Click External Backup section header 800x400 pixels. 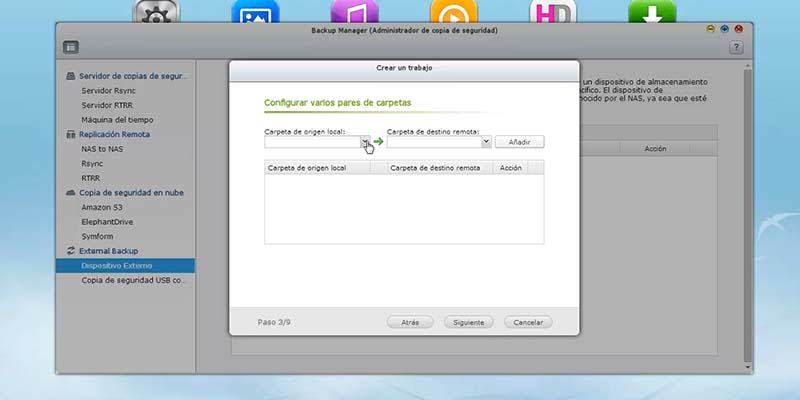click(108, 251)
